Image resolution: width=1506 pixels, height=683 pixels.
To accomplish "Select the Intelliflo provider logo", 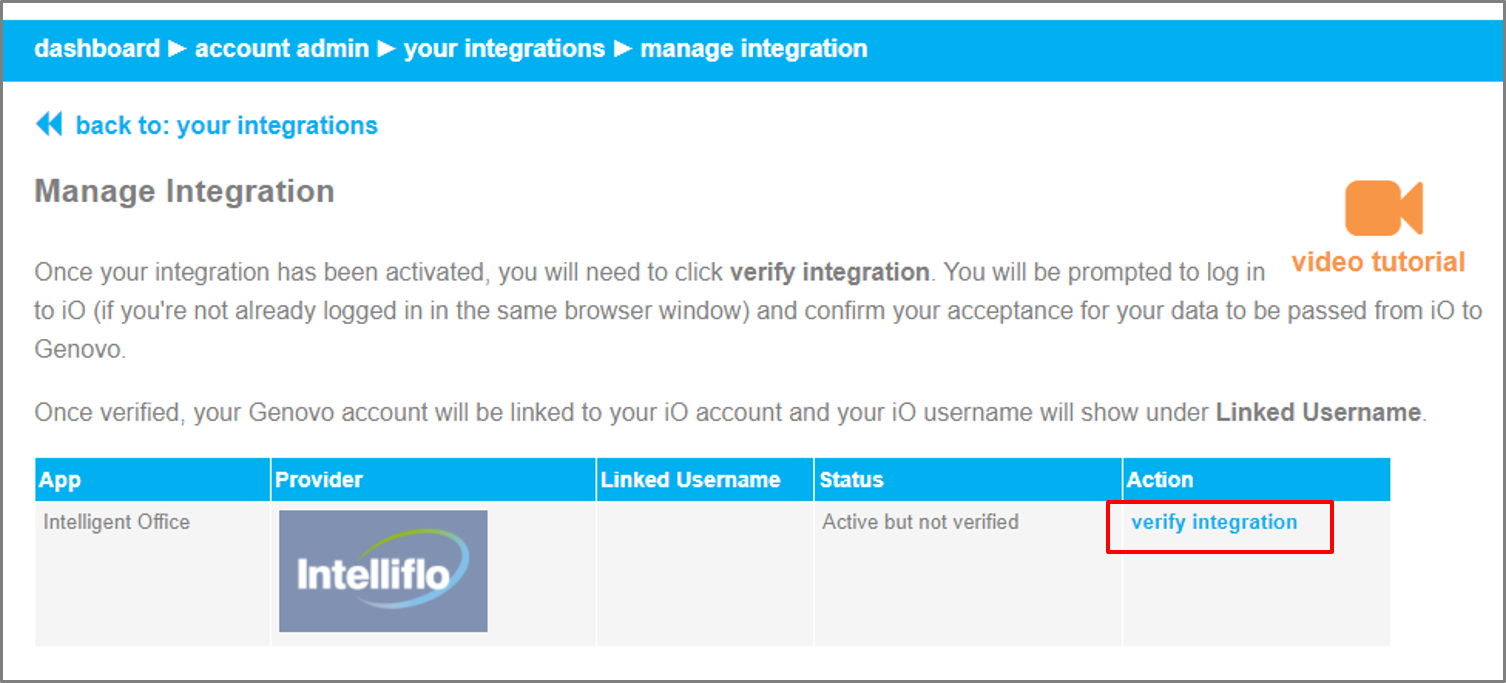I will [383, 571].
